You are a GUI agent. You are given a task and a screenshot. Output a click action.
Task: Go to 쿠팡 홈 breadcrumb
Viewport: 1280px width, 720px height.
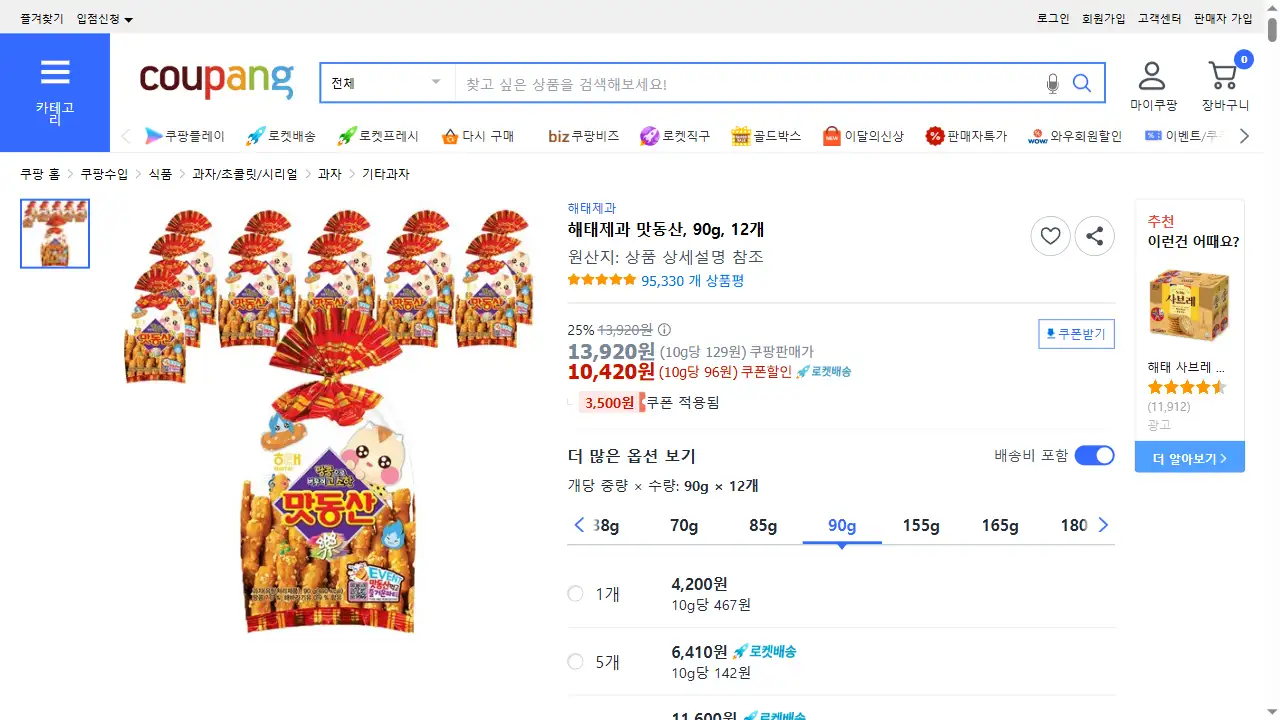pyautogui.click(x=40, y=174)
